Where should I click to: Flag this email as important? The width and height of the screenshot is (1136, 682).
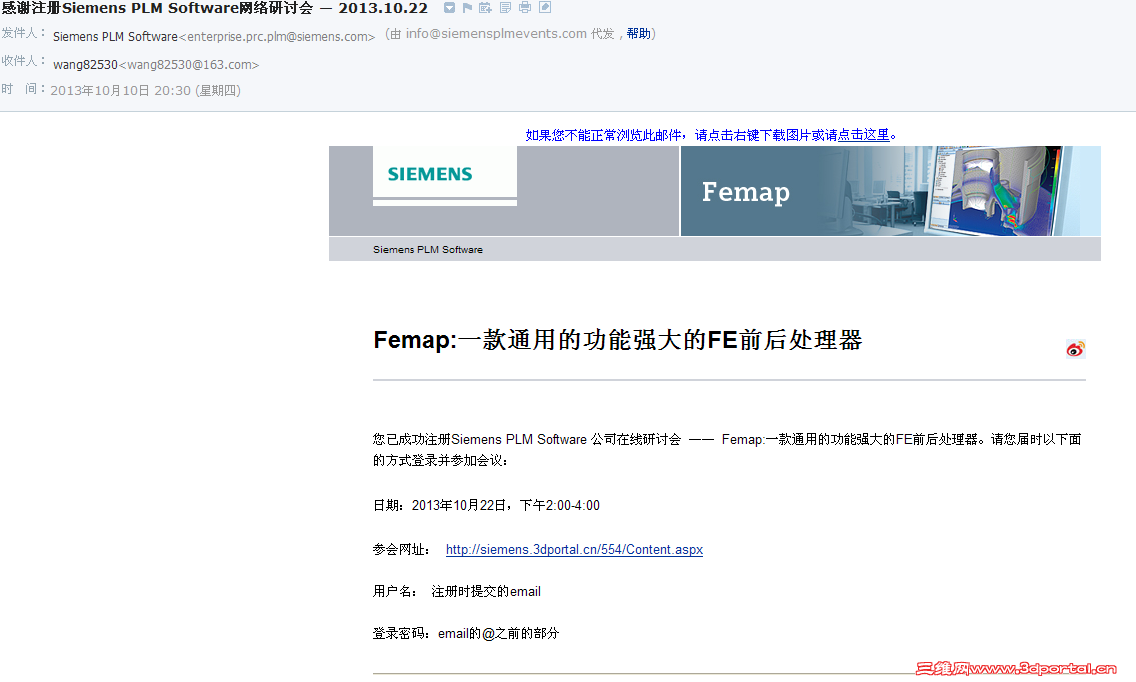[466, 7]
